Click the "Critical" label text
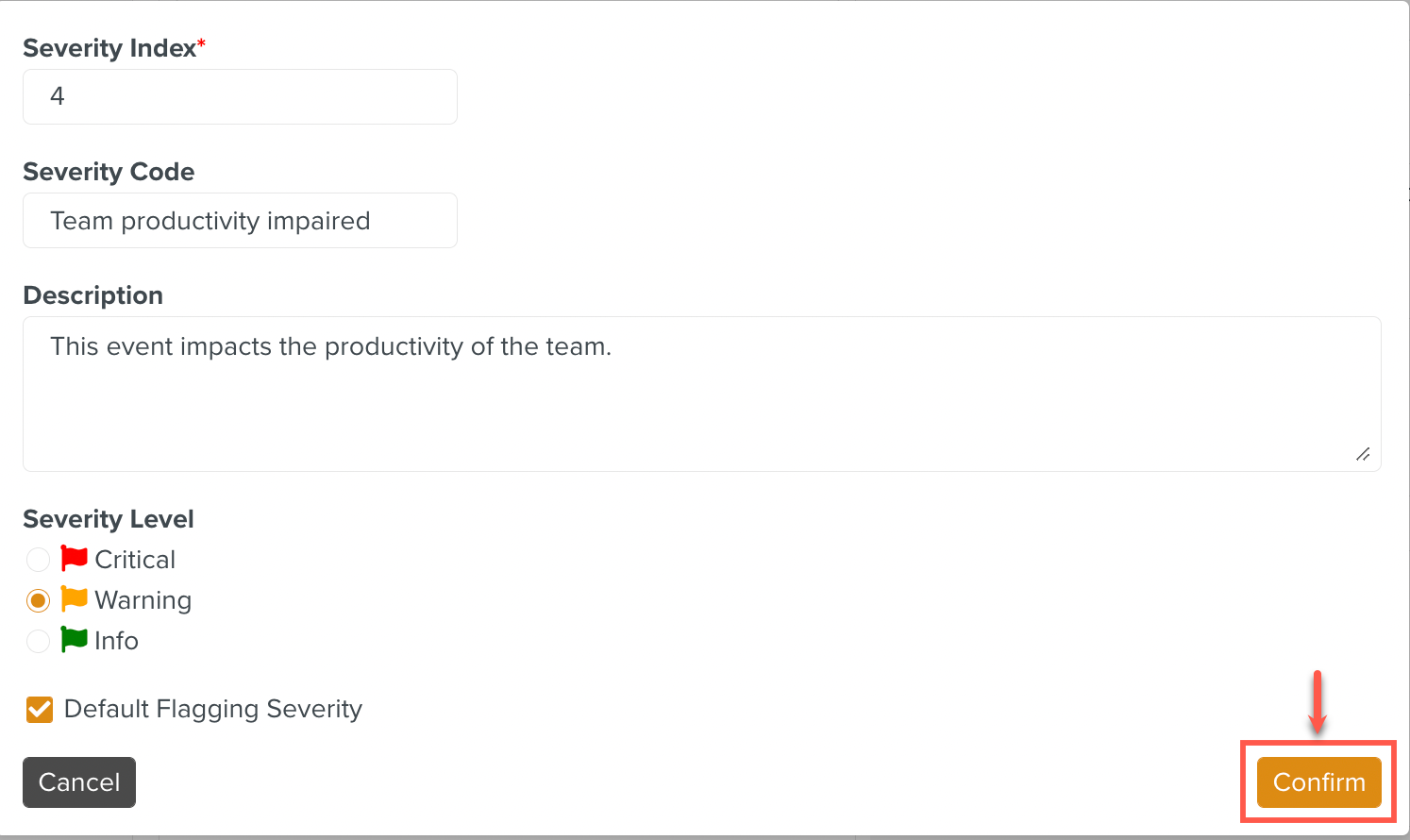 135,560
